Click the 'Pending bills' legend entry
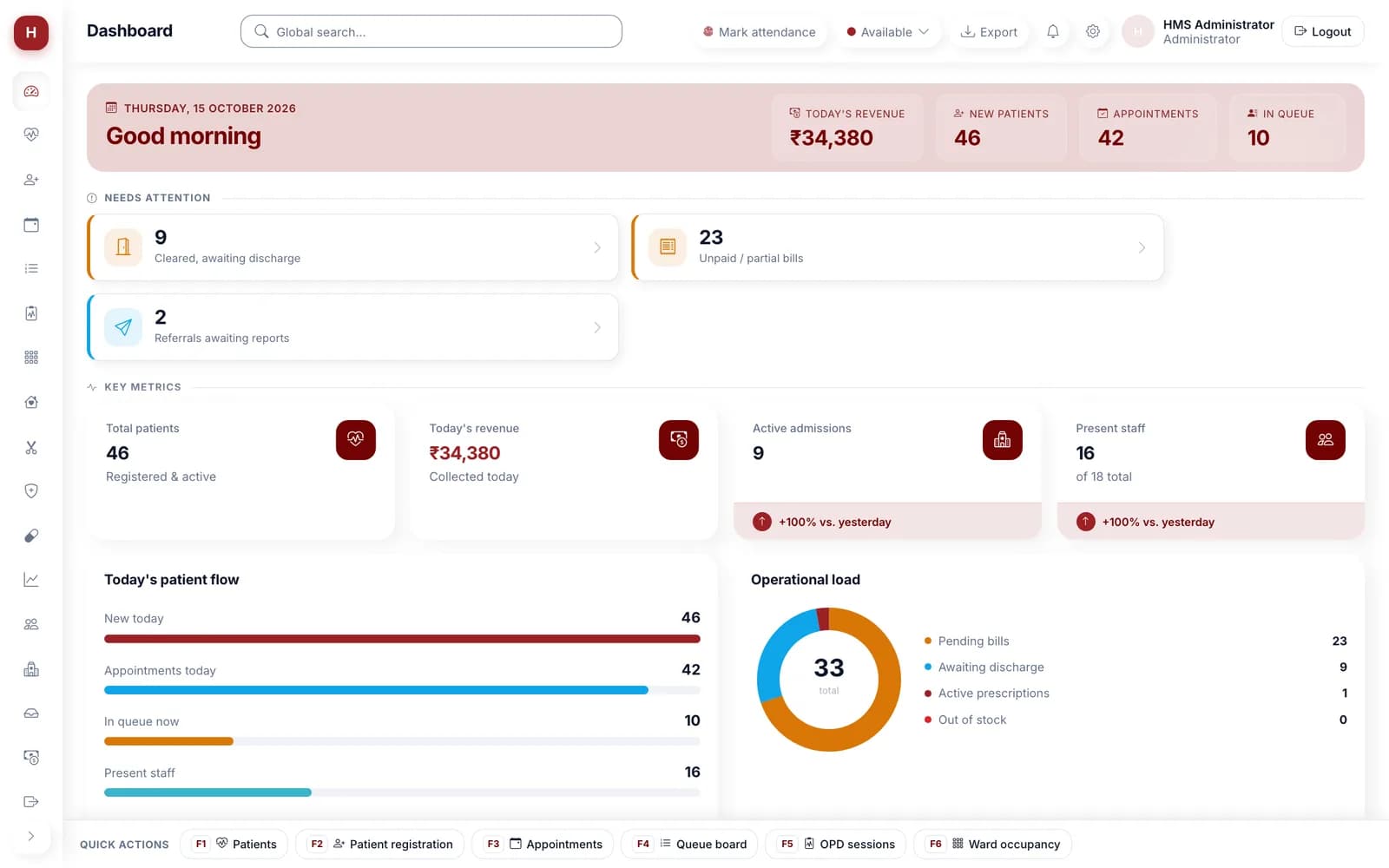Image resolution: width=1389 pixels, height=868 pixels. [x=1136, y=641]
